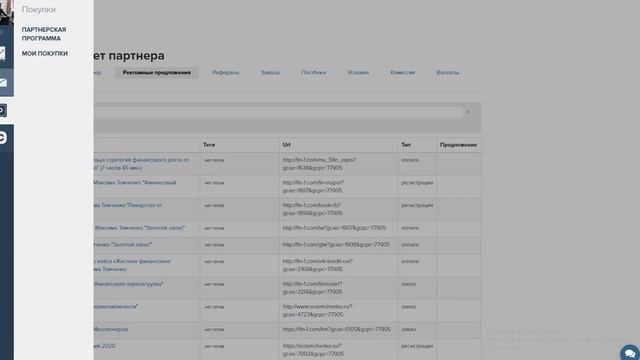Viewport: 640px width, 360px height.
Task: Switch to Рефералы tab
Action: [x=226, y=72]
